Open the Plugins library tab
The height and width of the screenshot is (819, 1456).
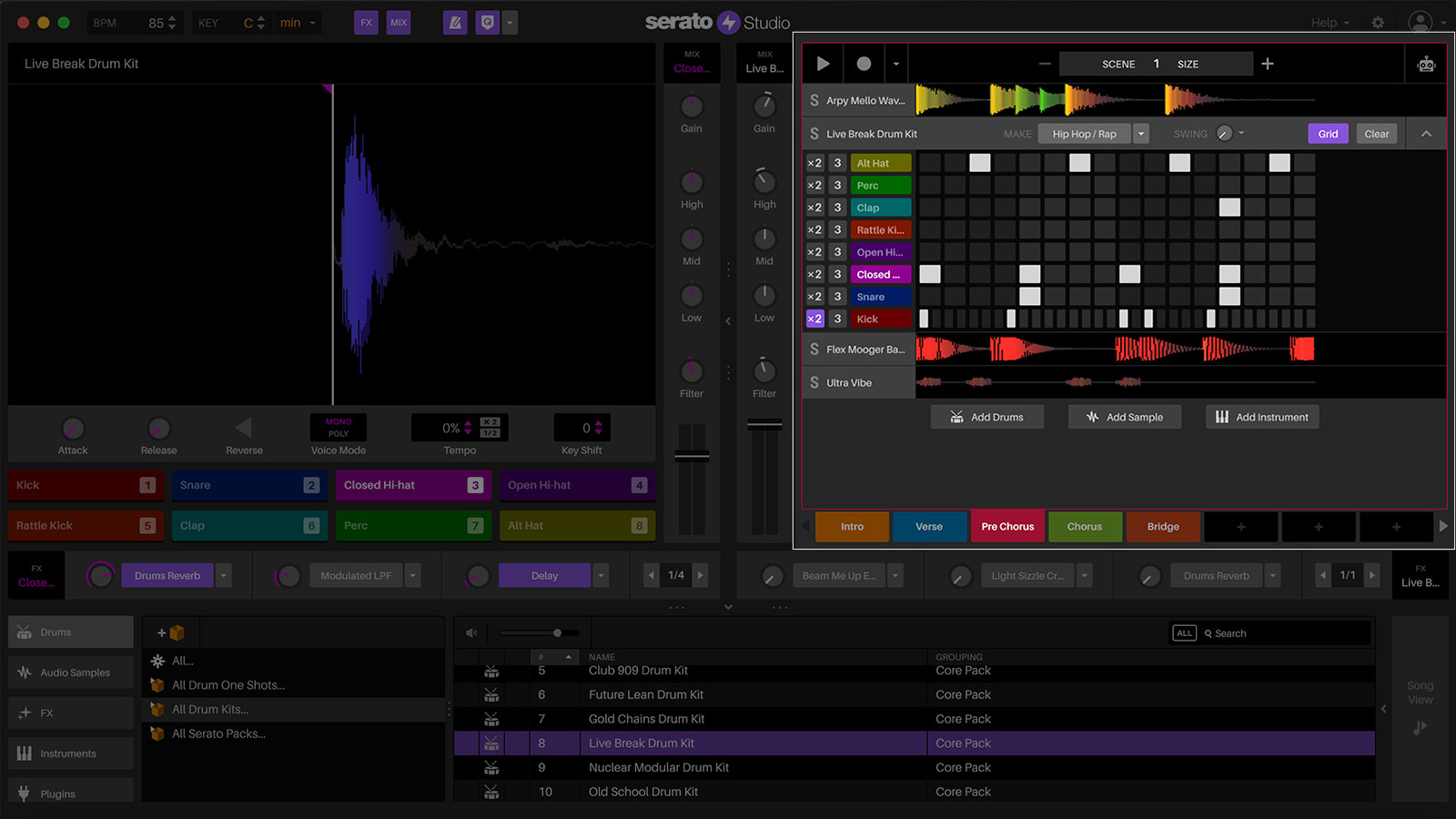coord(71,792)
